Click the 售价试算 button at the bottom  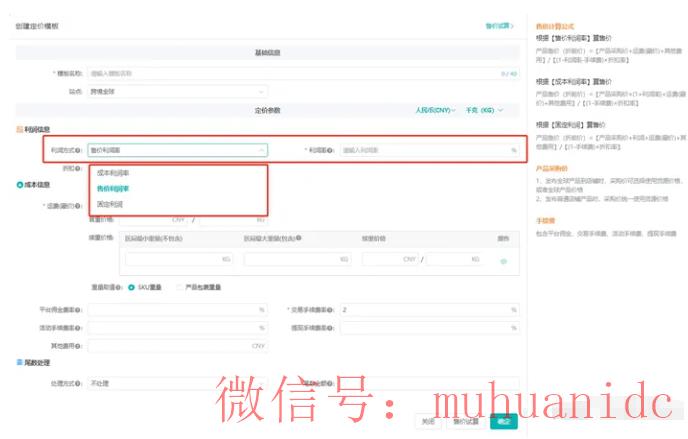pos(466,421)
